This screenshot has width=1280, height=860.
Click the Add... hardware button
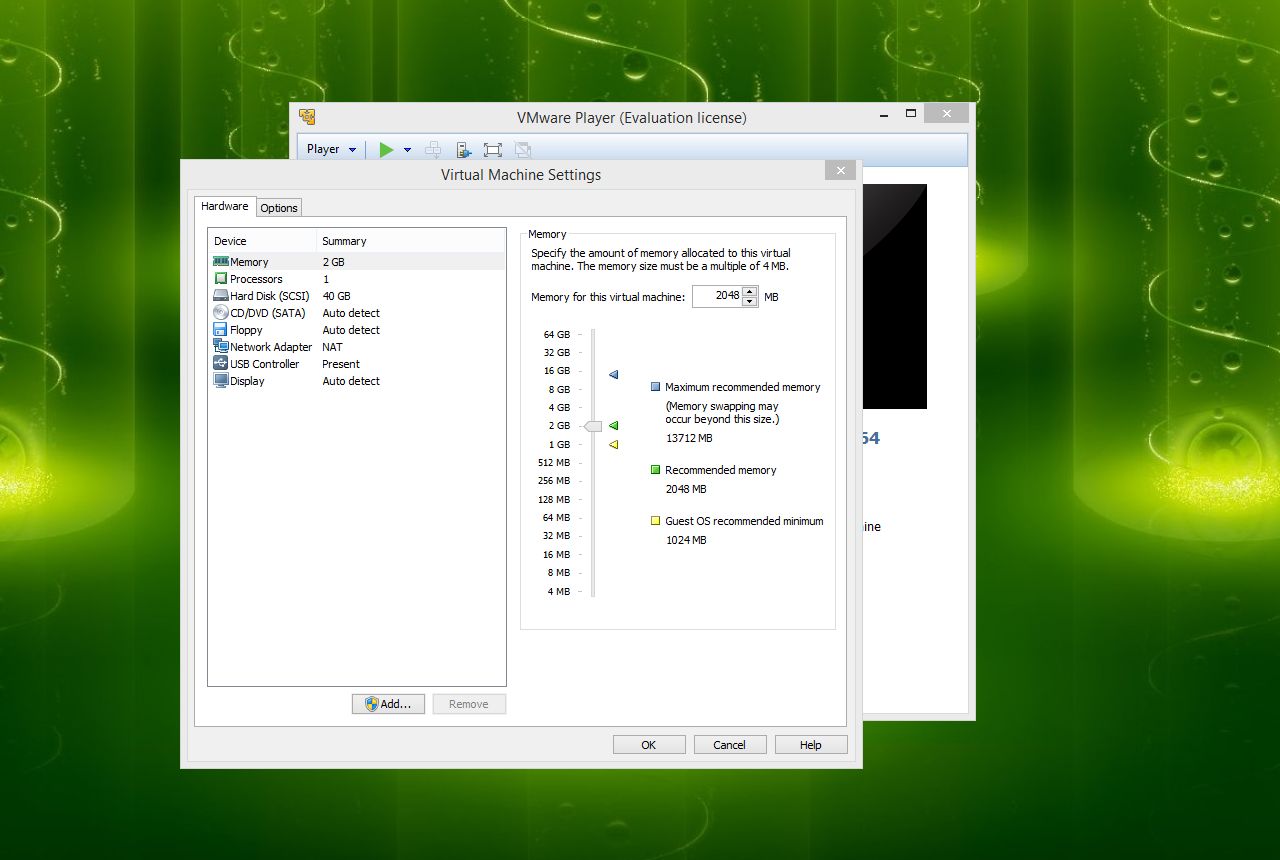tap(388, 704)
